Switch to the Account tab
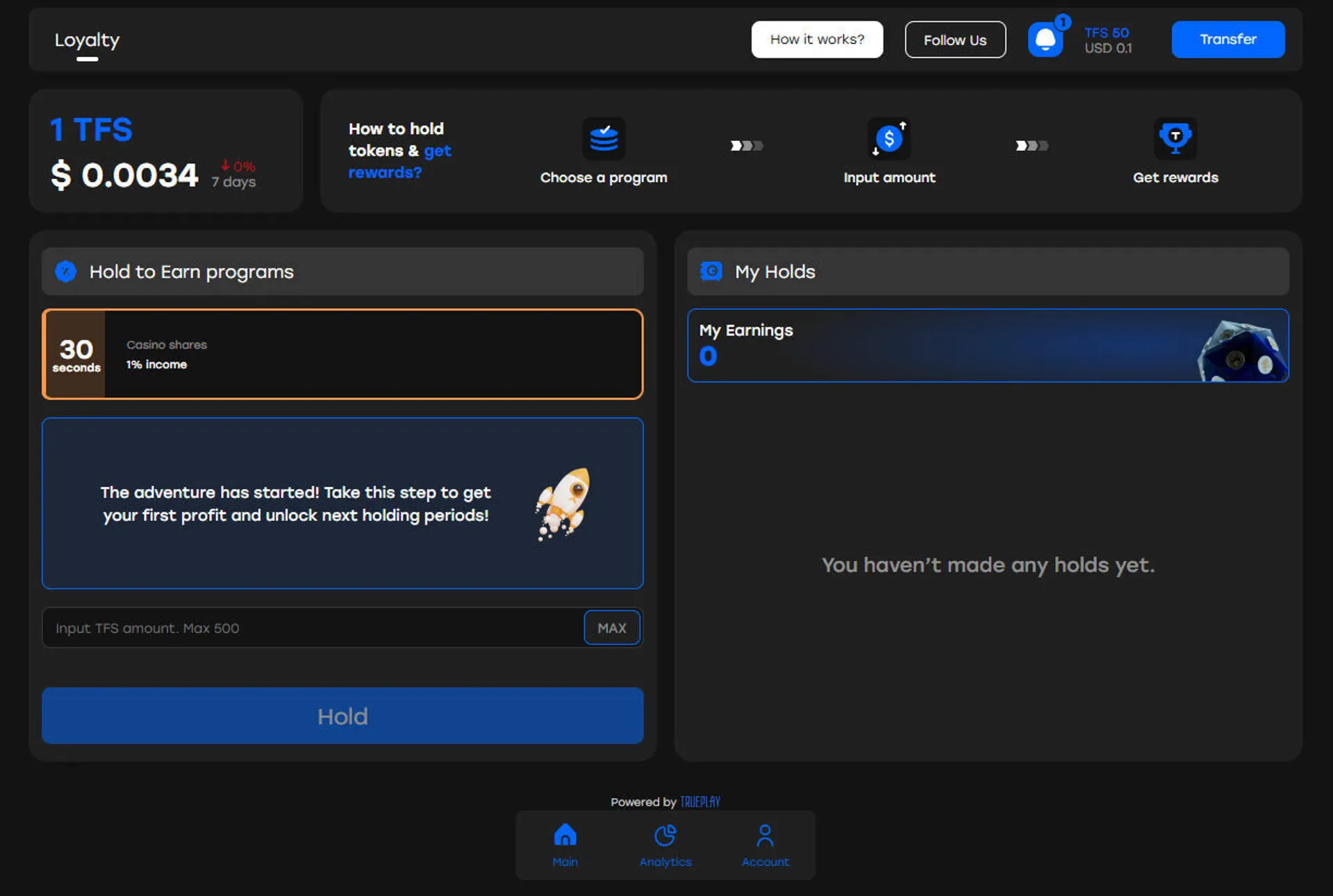 coord(765,836)
